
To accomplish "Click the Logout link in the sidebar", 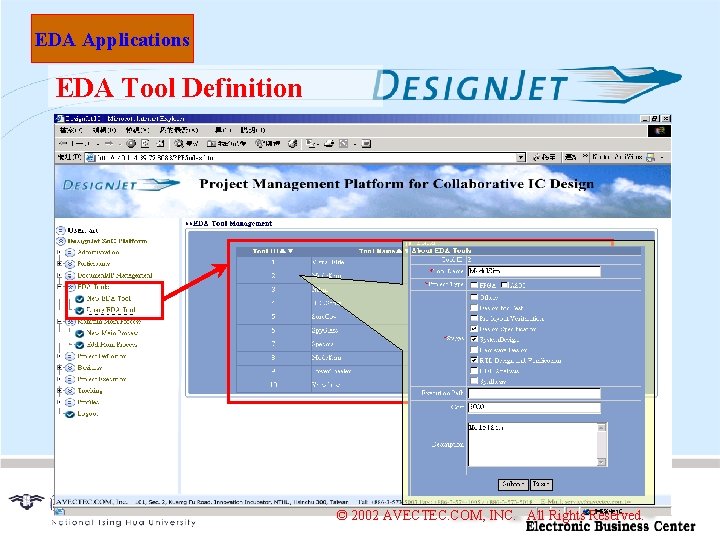I will (87, 414).
